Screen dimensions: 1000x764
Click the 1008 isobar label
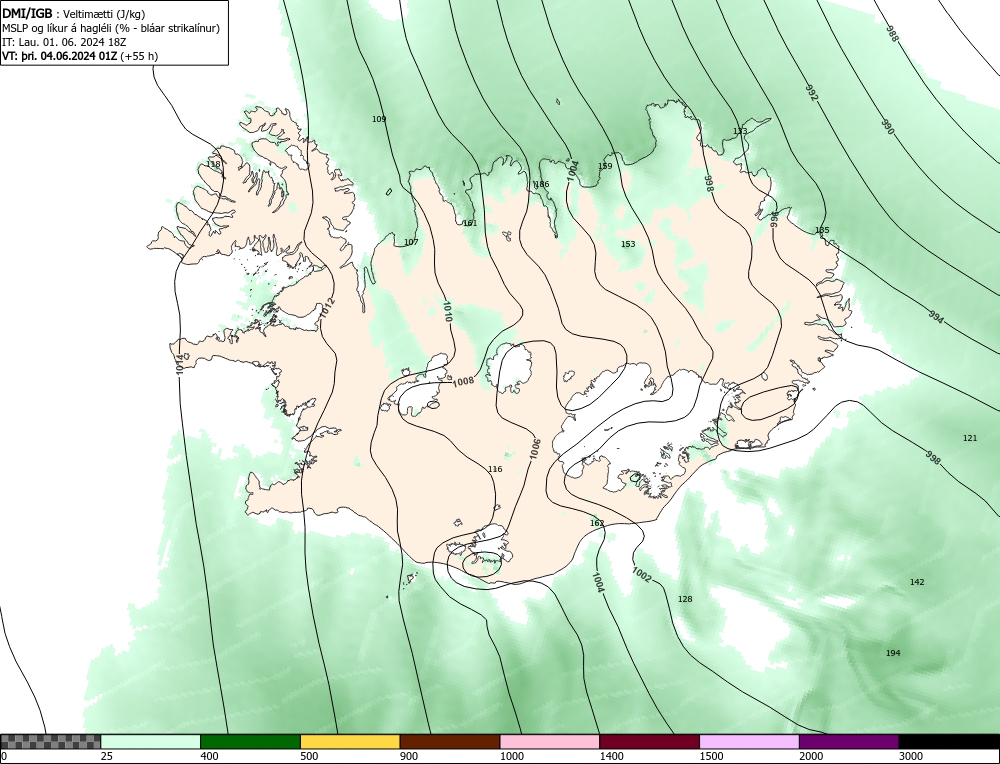[x=463, y=381]
